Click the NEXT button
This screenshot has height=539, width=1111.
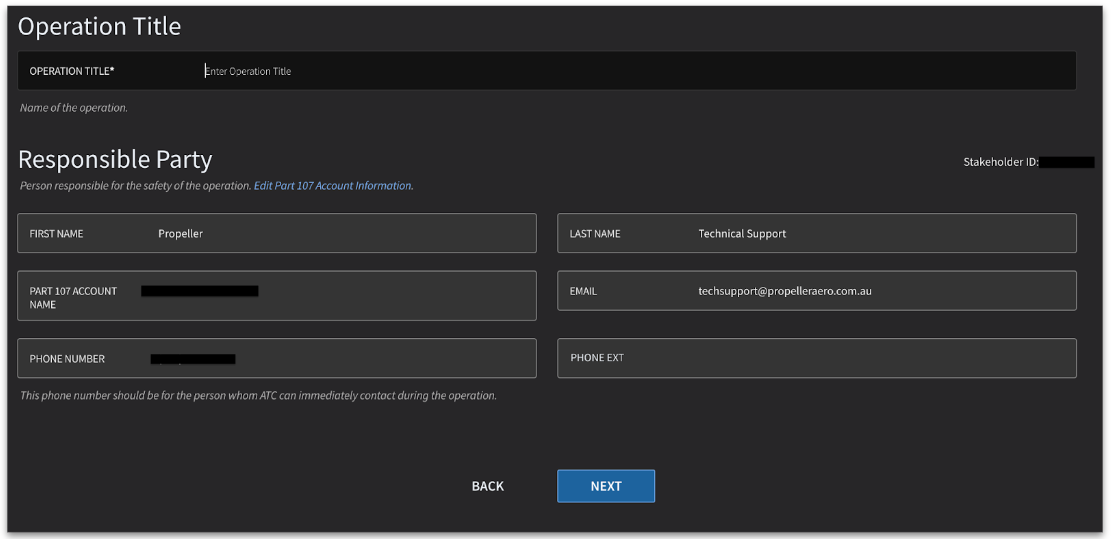(605, 486)
